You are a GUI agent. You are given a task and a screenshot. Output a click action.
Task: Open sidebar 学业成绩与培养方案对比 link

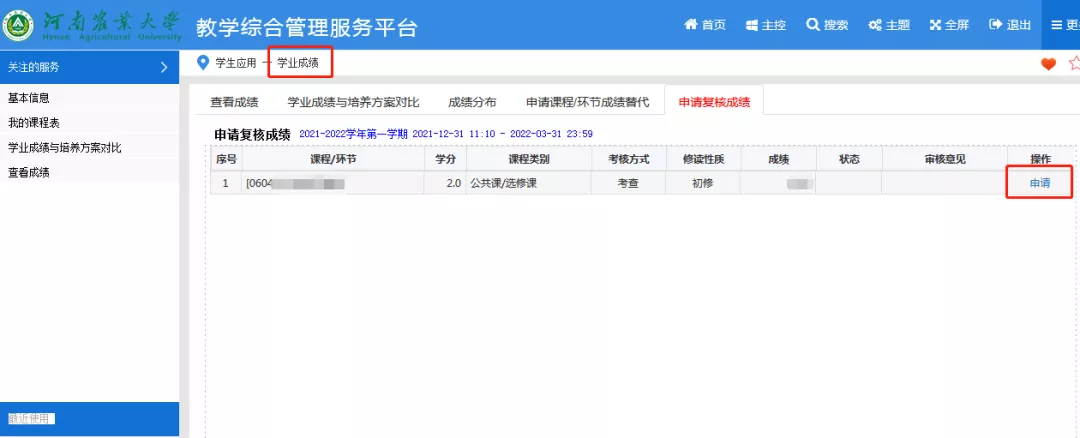coord(65,147)
